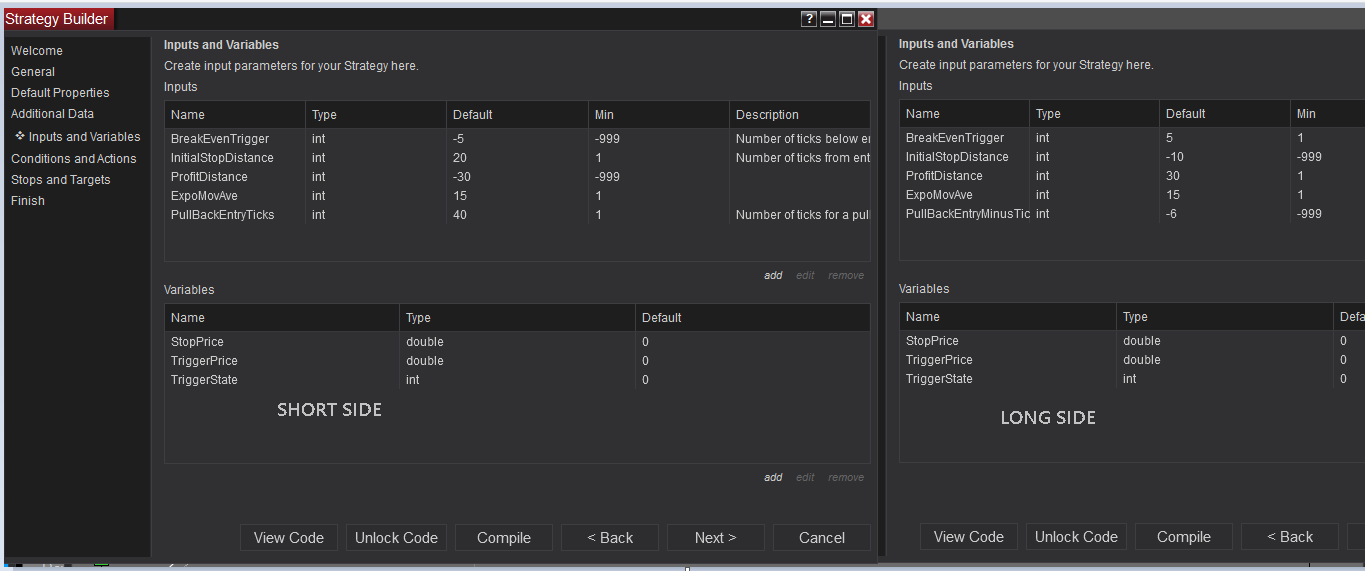Compile the short side strategy
The height and width of the screenshot is (571, 1365).
click(x=503, y=538)
